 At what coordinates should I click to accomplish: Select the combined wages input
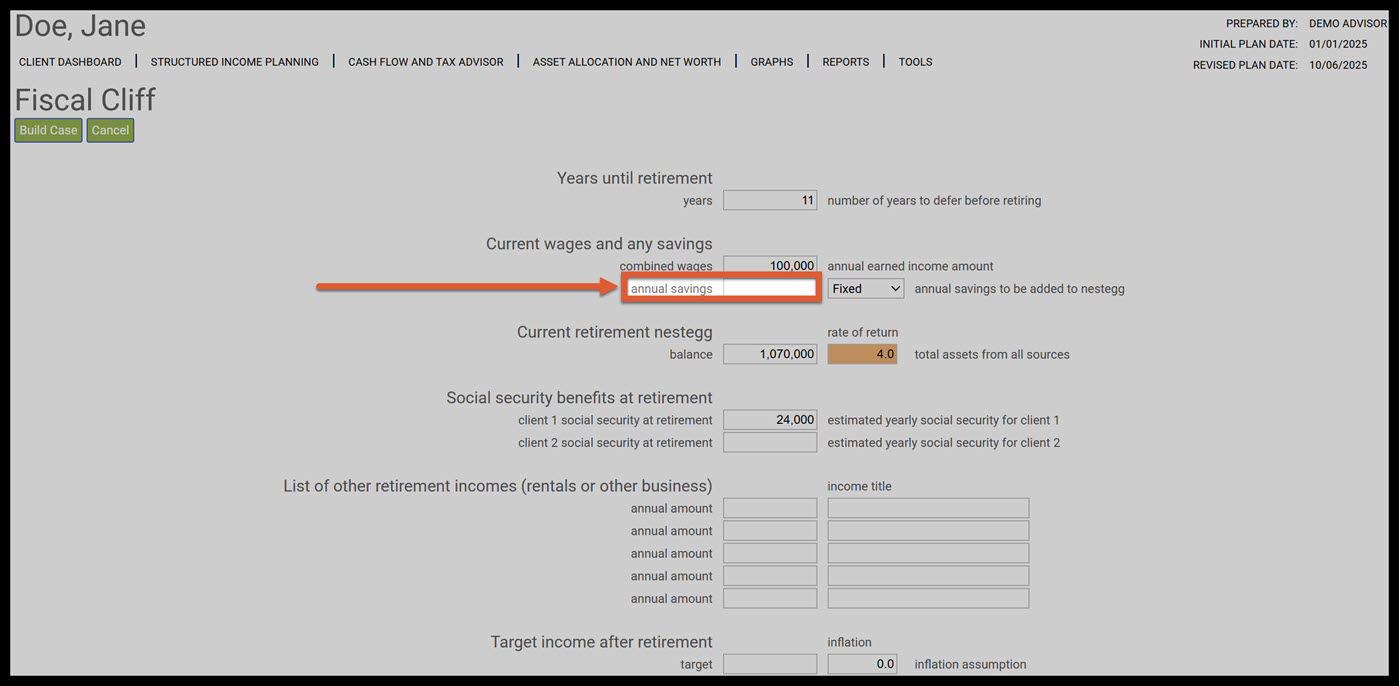770,264
